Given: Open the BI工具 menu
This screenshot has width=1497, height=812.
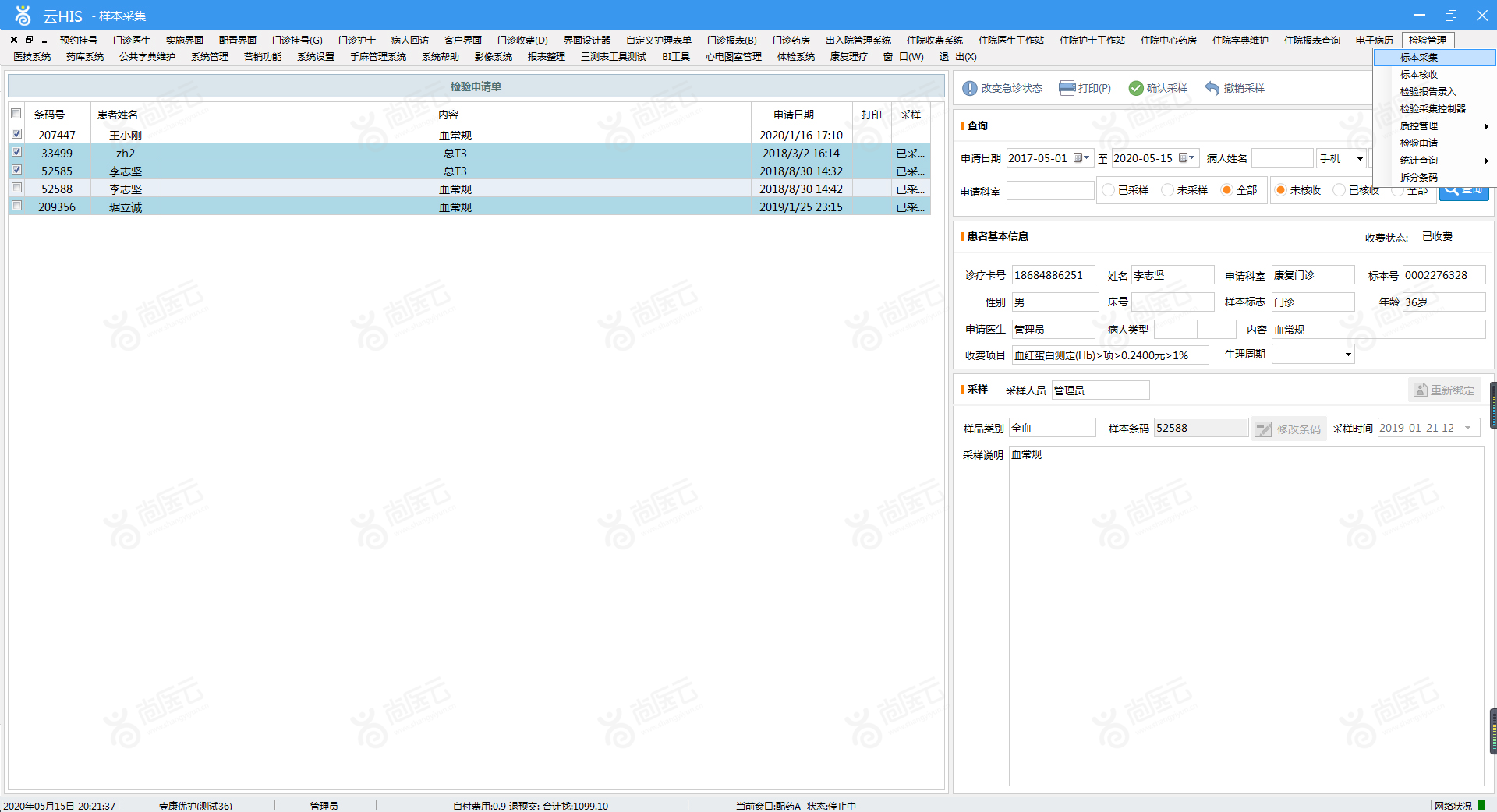Looking at the screenshot, I should 676,57.
